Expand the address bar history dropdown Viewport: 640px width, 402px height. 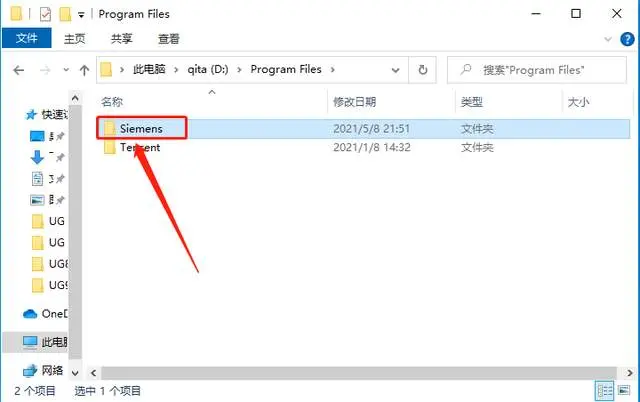tap(395, 70)
